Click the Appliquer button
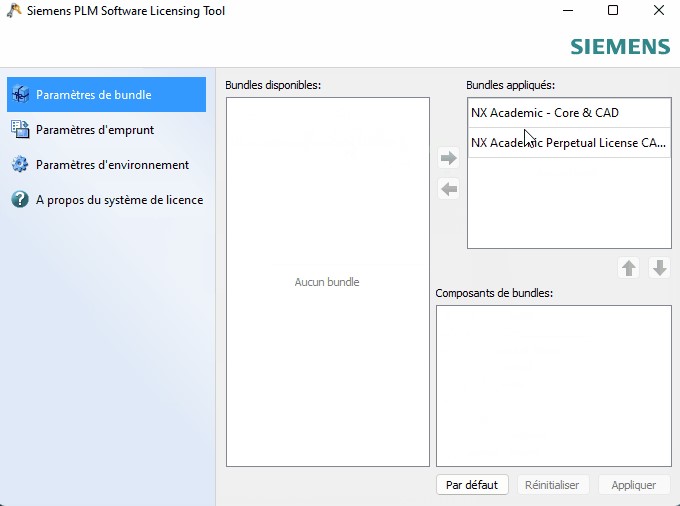Image resolution: width=680 pixels, height=506 pixels. pos(634,485)
